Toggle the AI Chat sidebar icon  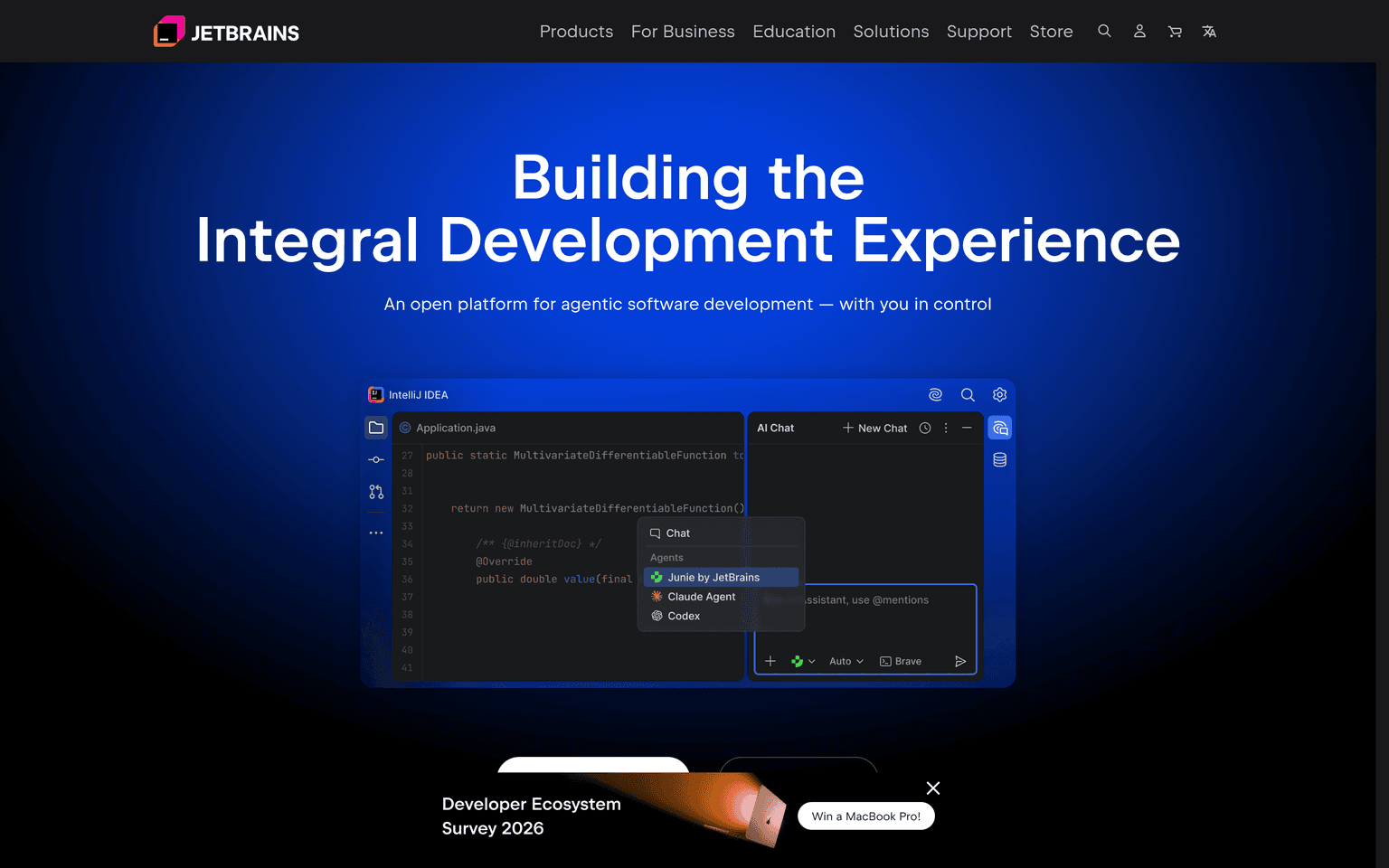[x=999, y=428]
